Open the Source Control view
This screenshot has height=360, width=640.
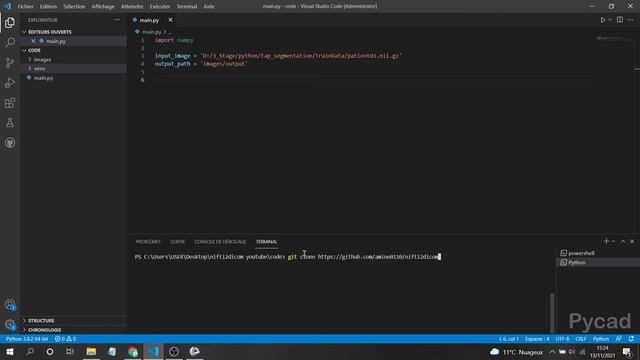click(x=10, y=62)
